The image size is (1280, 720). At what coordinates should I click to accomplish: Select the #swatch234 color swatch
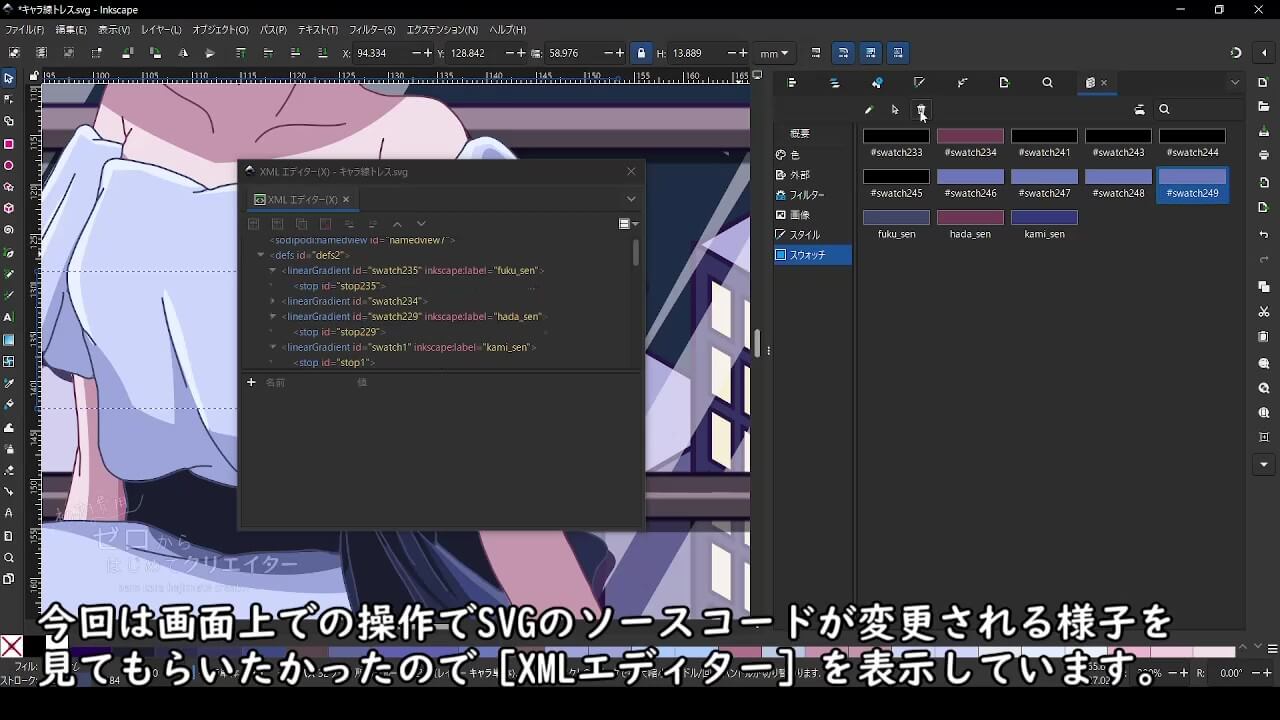tap(970, 143)
